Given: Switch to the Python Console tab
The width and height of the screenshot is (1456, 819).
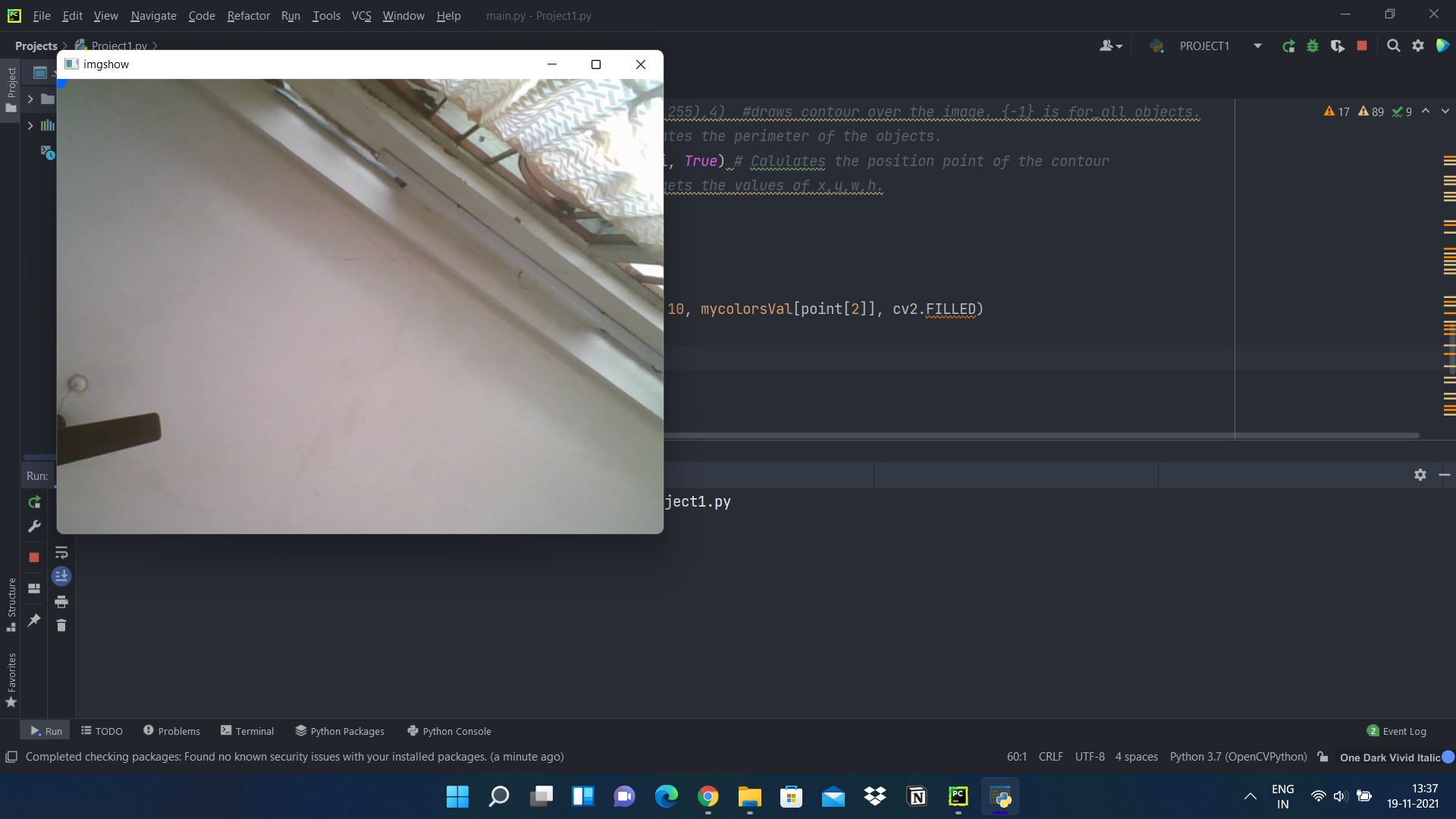Looking at the screenshot, I should [449, 730].
